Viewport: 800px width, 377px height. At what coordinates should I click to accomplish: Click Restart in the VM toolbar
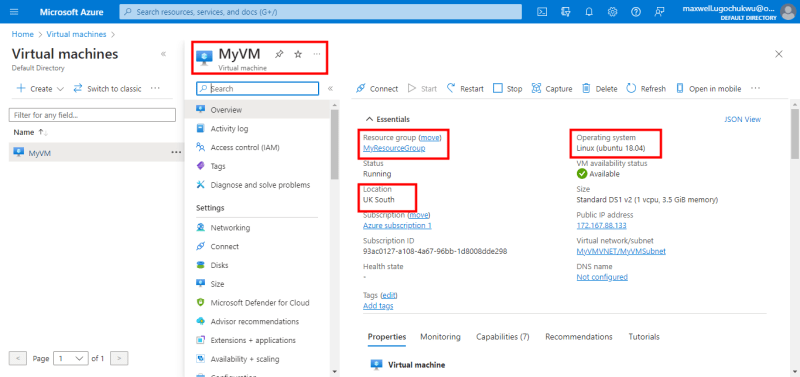tap(465, 89)
